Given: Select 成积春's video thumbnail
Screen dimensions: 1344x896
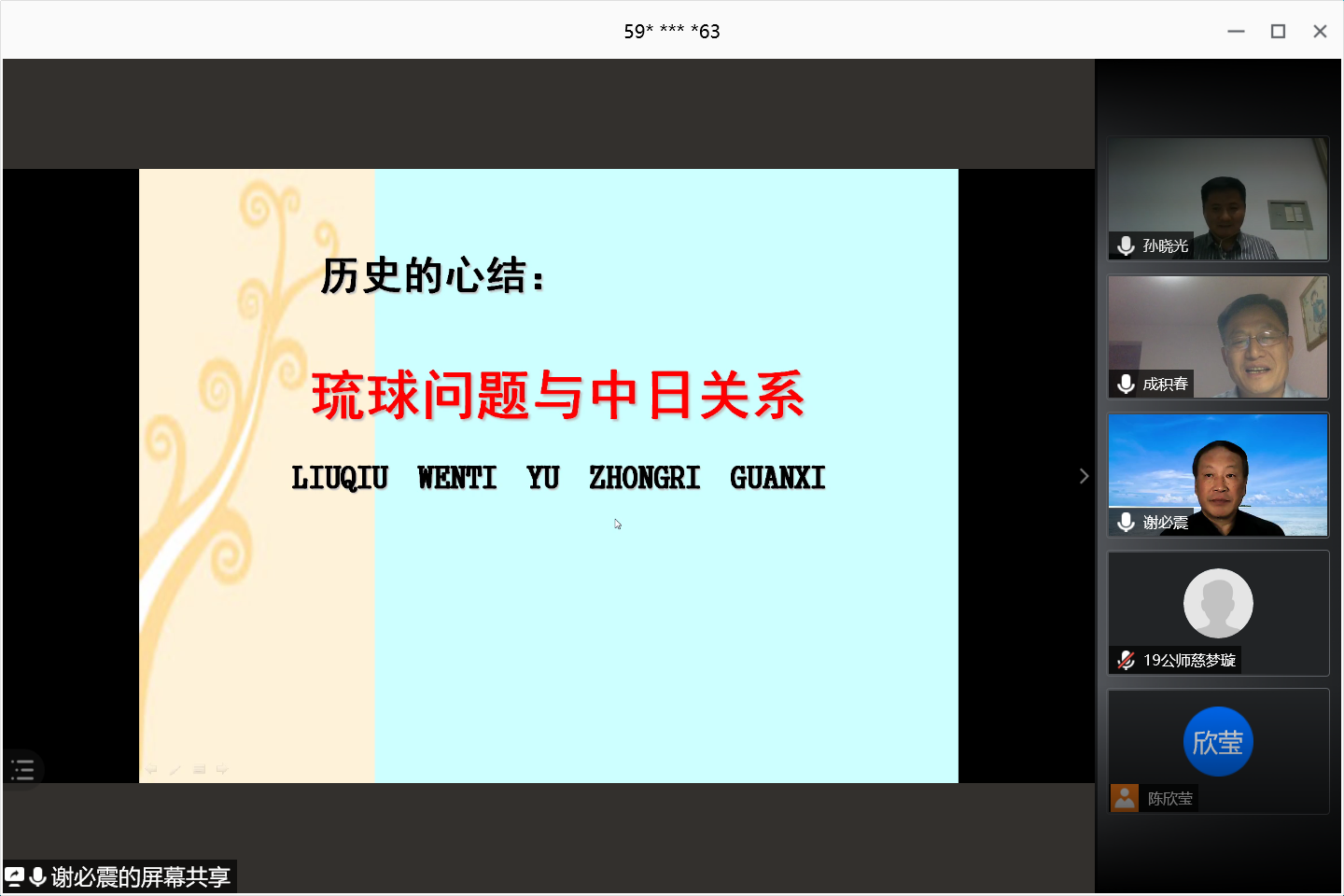Looking at the screenshot, I should coord(1218,336).
